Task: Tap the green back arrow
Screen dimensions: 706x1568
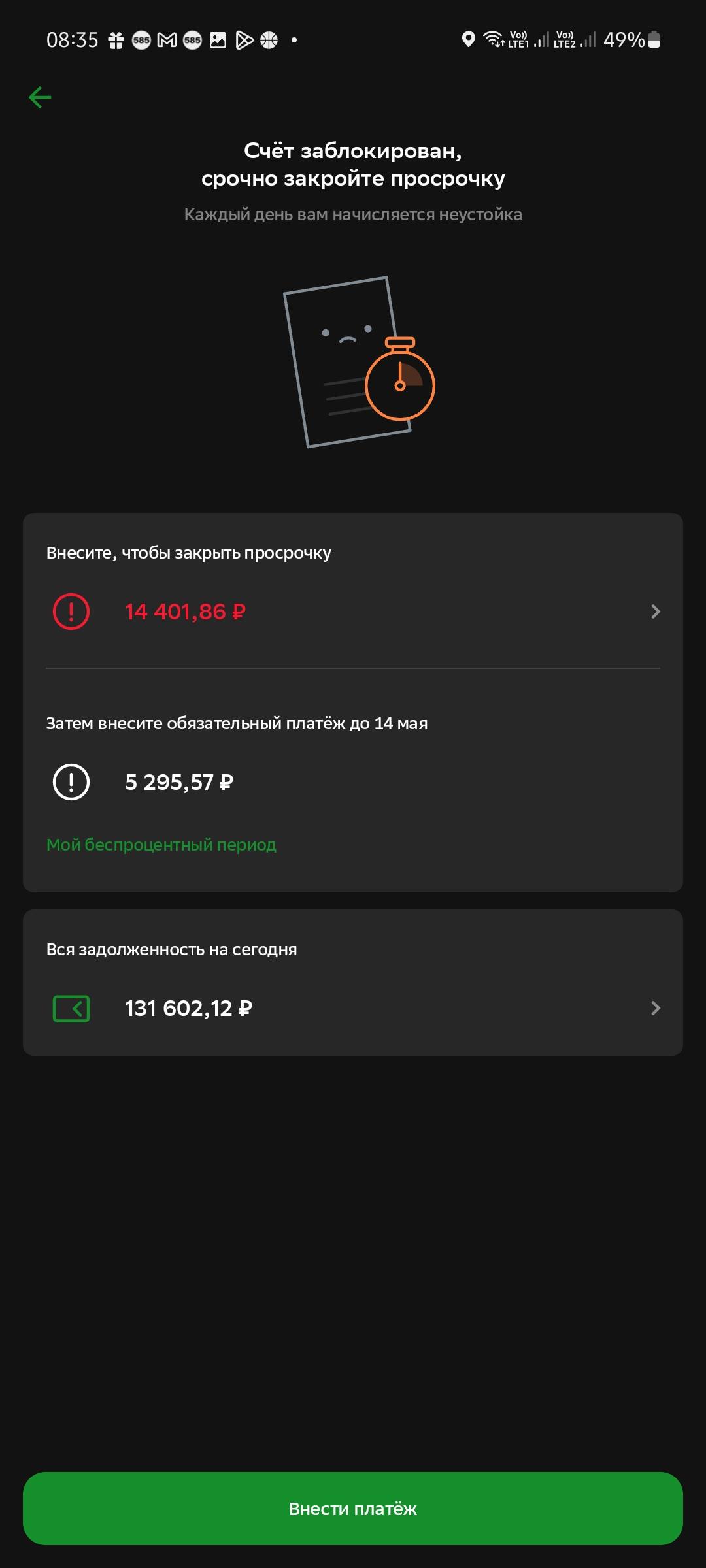Action: [x=40, y=97]
